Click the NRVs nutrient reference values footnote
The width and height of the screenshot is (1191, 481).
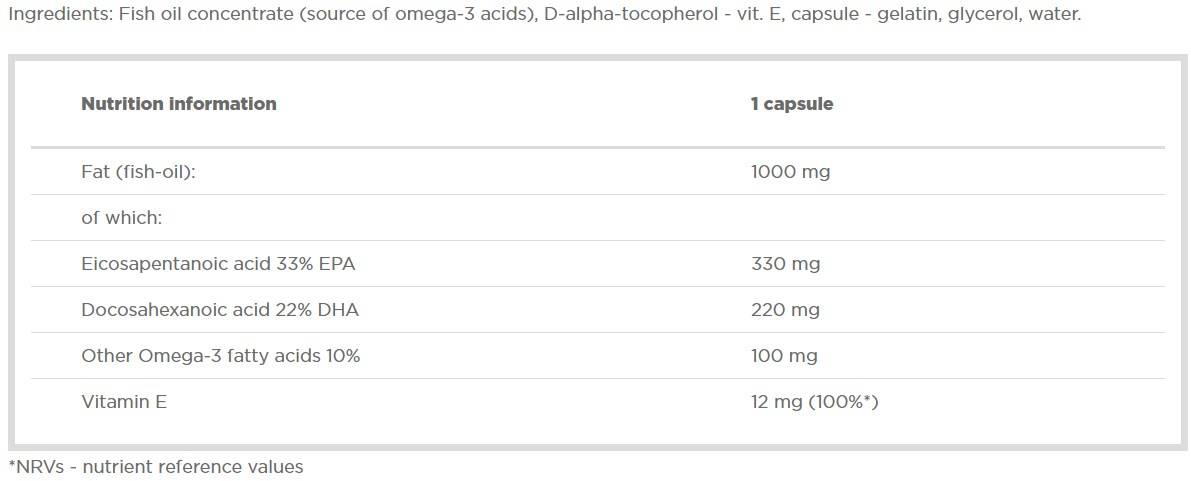tap(155, 467)
